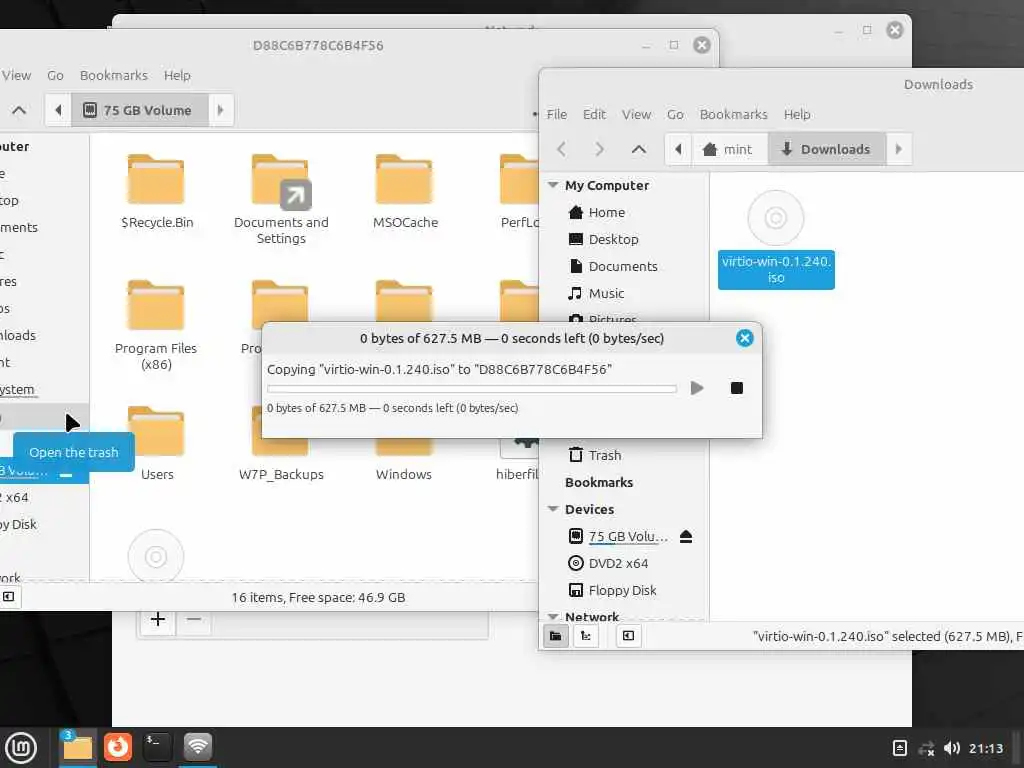Collapse Devices section in sidebar
This screenshot has width=1024, height=768.
(552, 509)
